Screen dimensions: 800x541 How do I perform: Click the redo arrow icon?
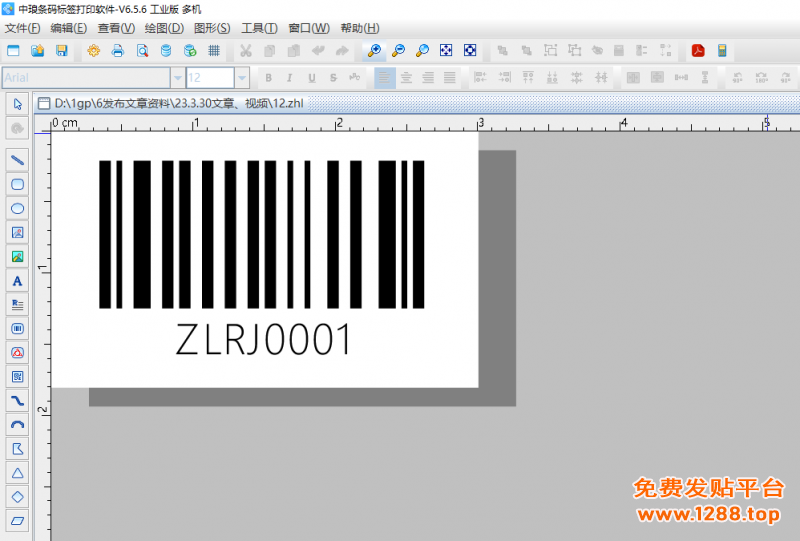click(342, 51)
